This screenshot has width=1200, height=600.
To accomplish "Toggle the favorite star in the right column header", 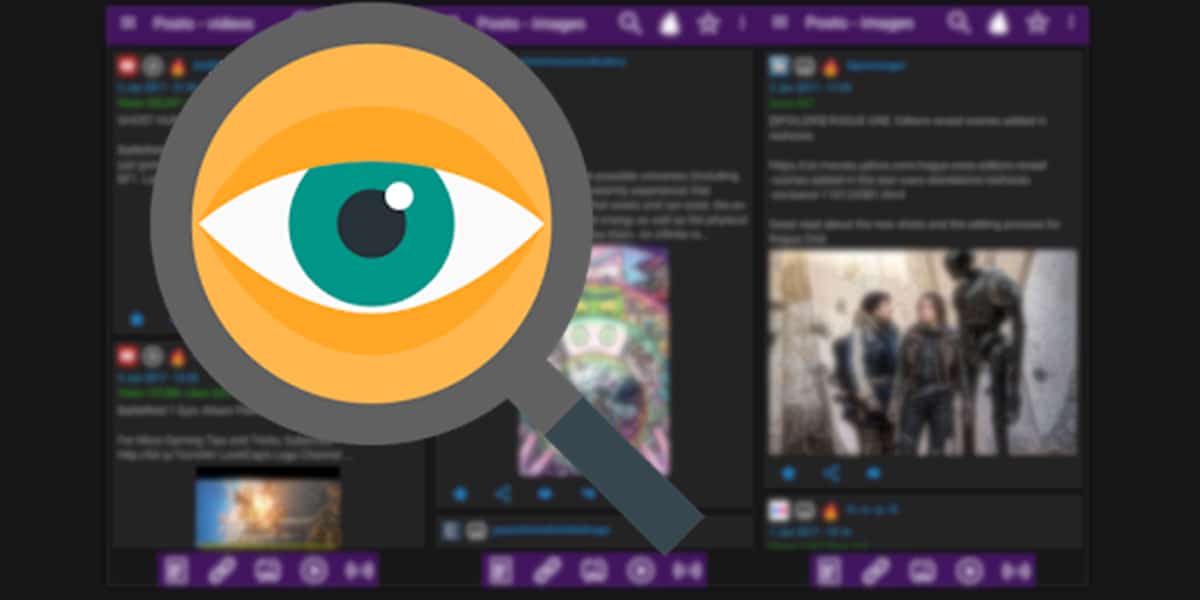I will pyautogui.click(x=1035, y=22).
